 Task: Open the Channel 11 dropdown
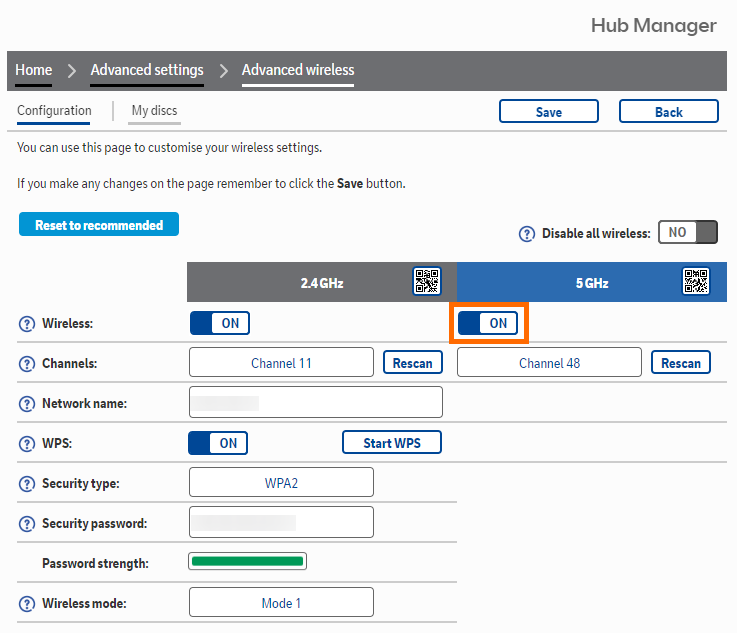281,363
